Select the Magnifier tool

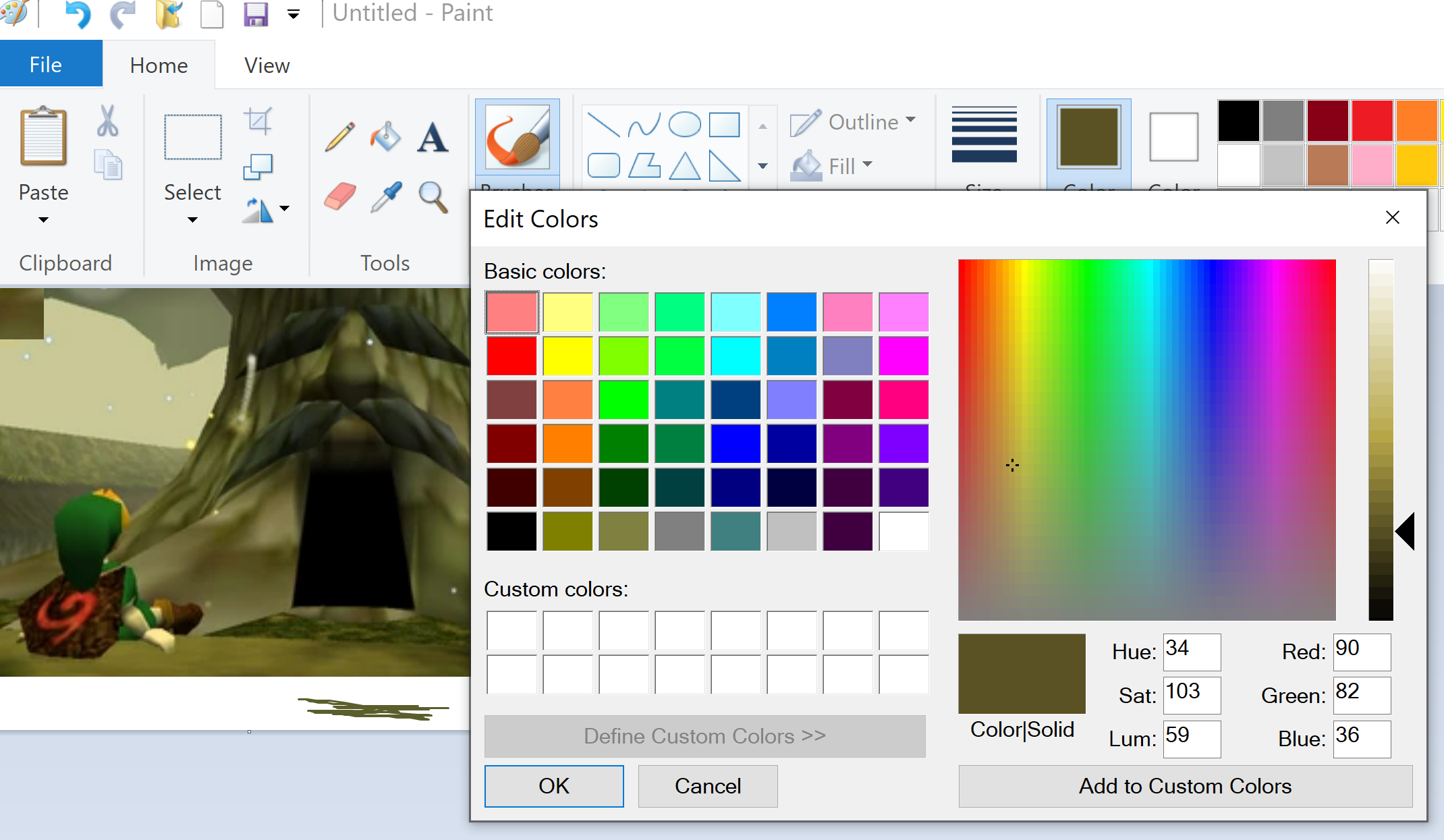point(433,197)
